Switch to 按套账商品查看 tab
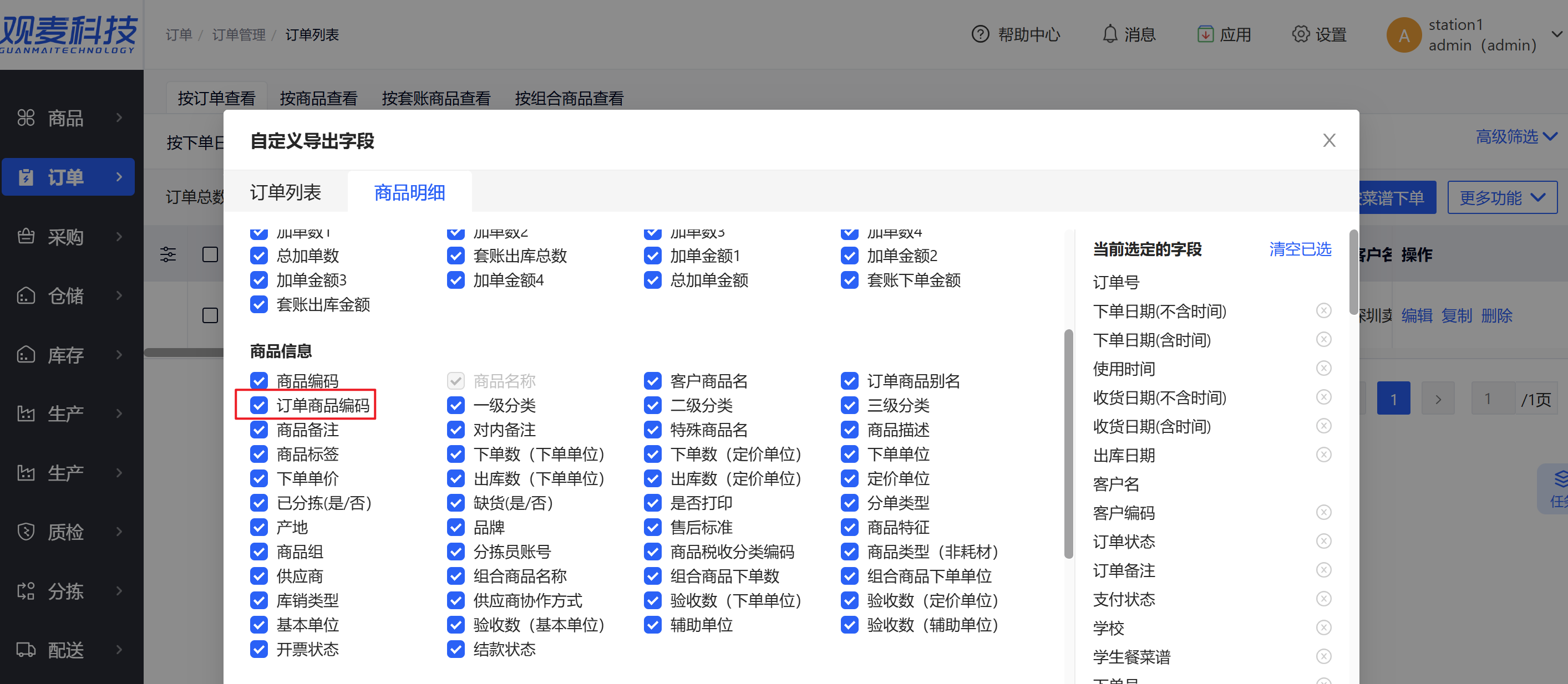This screenshot has width=1568, height=684. [x=436, y=98]
